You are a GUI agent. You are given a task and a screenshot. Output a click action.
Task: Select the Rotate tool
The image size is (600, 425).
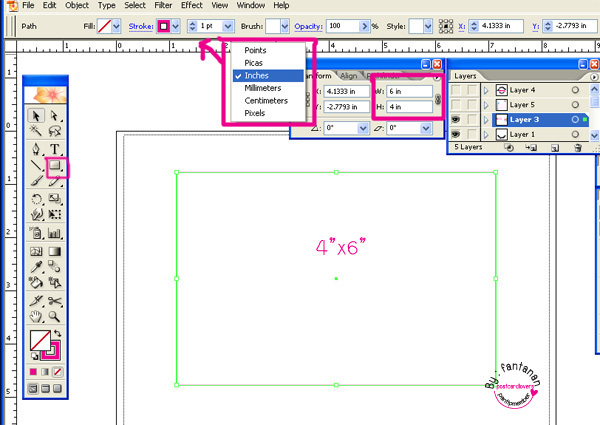[36, 199]
